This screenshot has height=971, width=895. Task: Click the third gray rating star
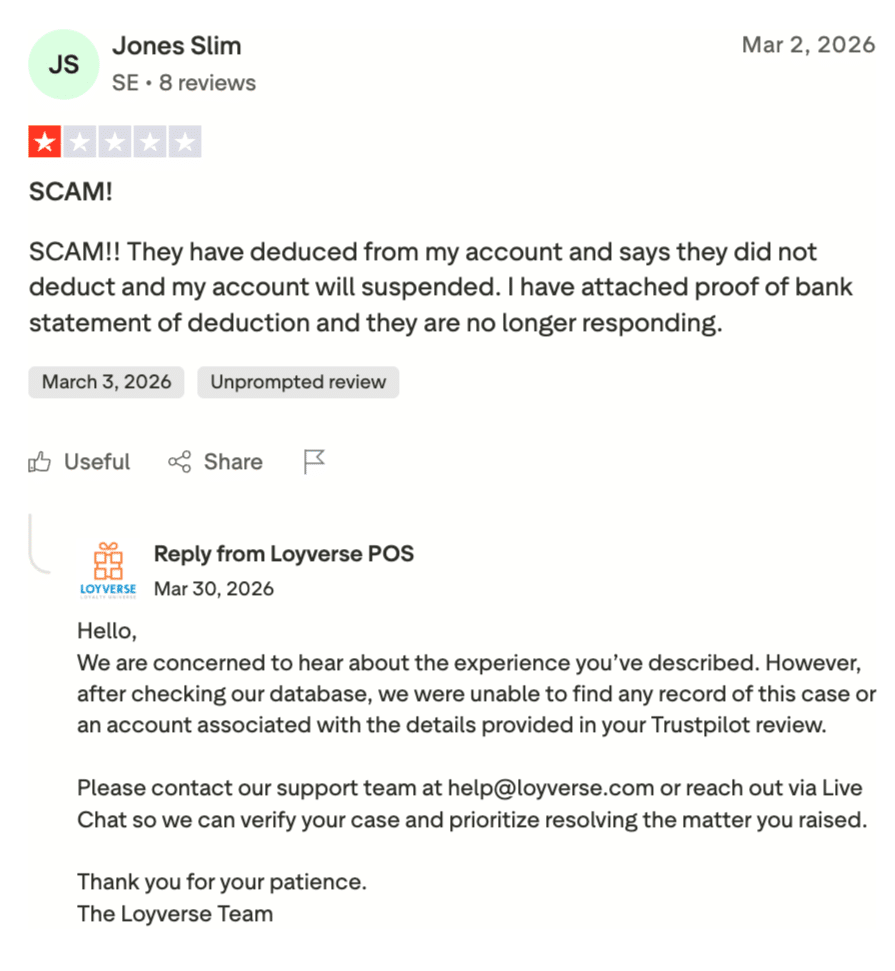115,142
